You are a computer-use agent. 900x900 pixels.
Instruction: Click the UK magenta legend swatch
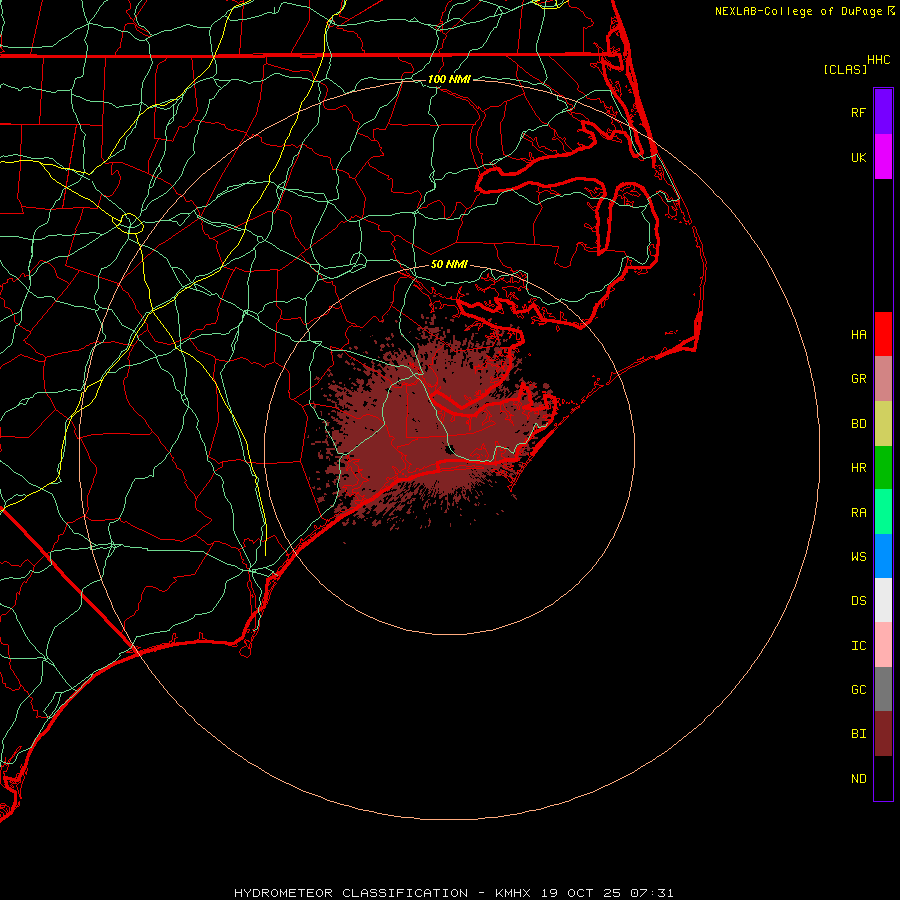tap(883, 157)
